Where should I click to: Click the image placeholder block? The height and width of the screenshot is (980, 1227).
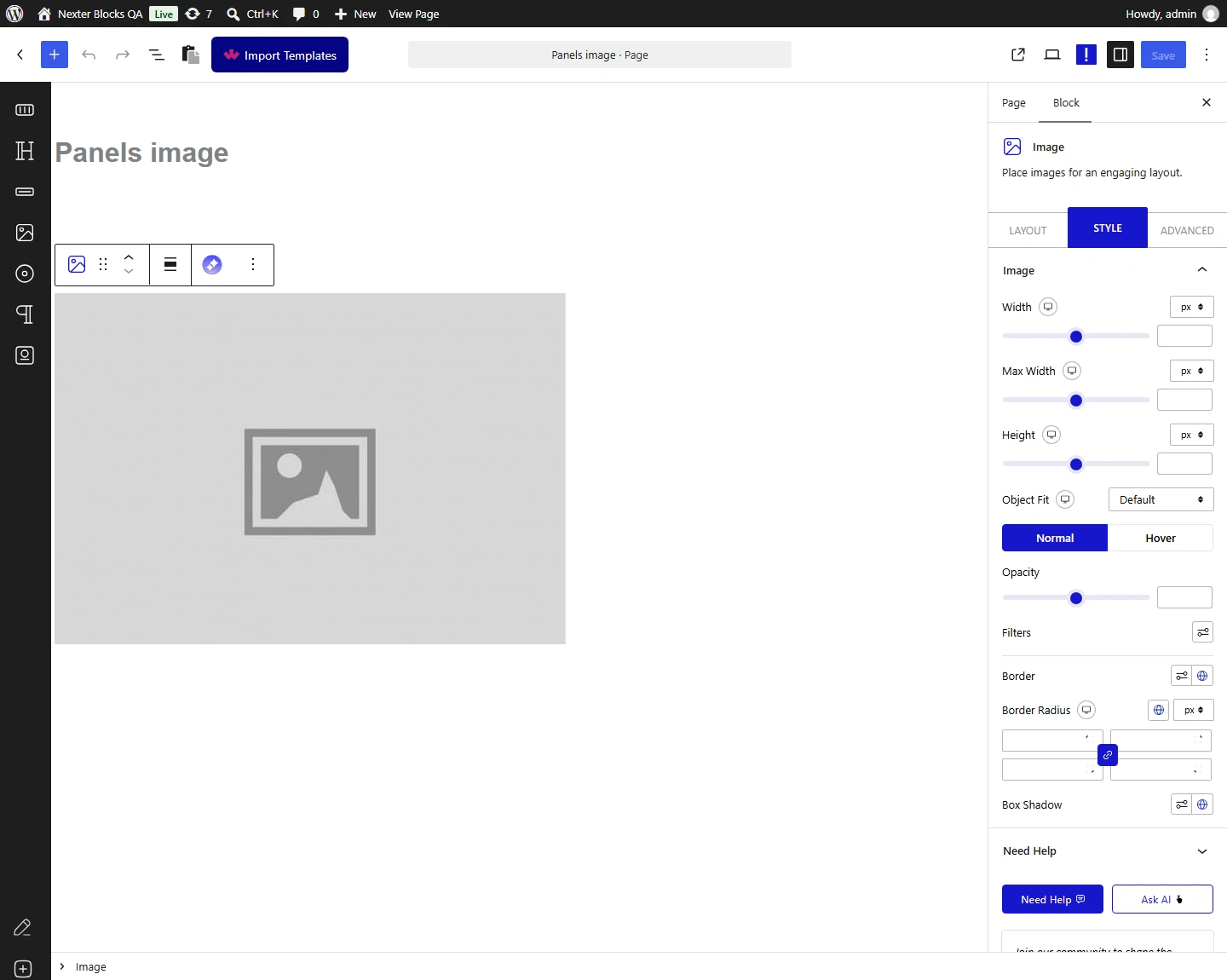[310, 469]
